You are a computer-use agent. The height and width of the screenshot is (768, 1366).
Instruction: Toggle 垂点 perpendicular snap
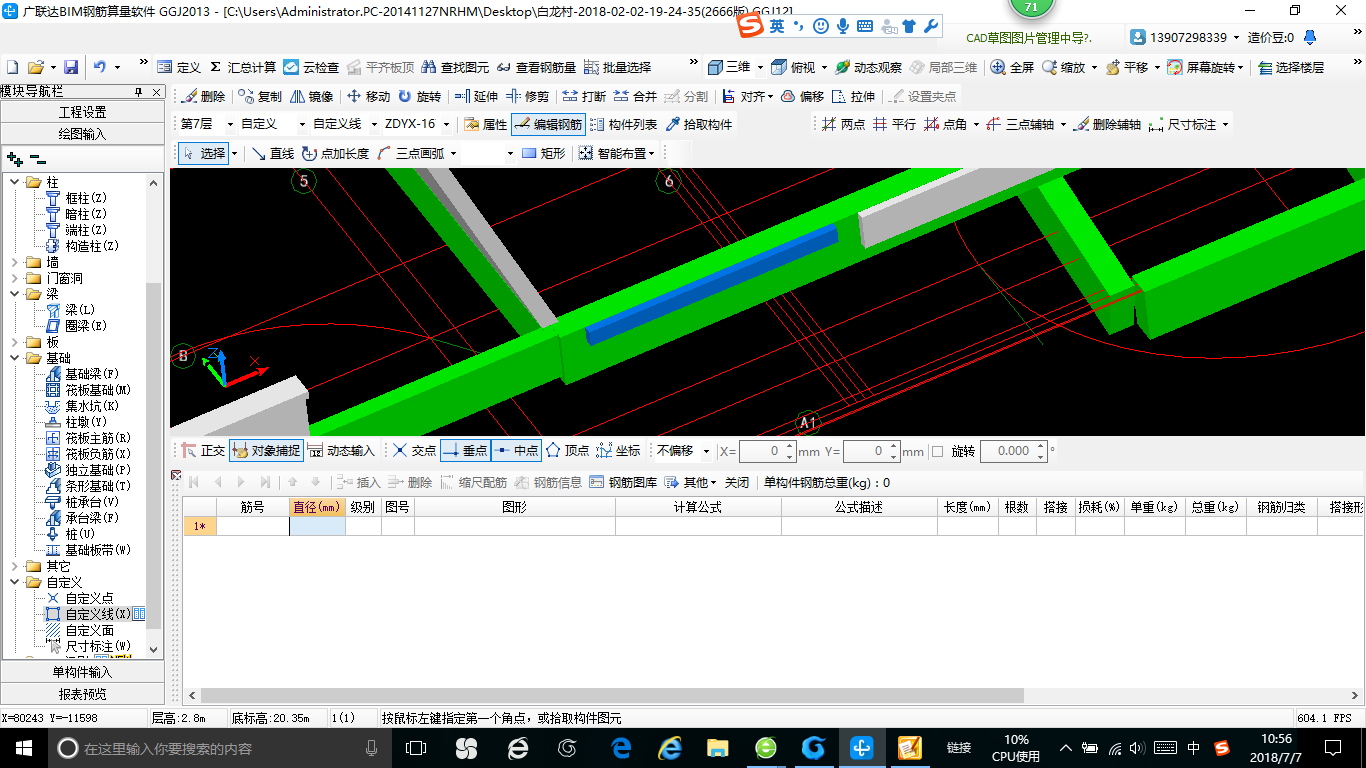pos(465,451)
